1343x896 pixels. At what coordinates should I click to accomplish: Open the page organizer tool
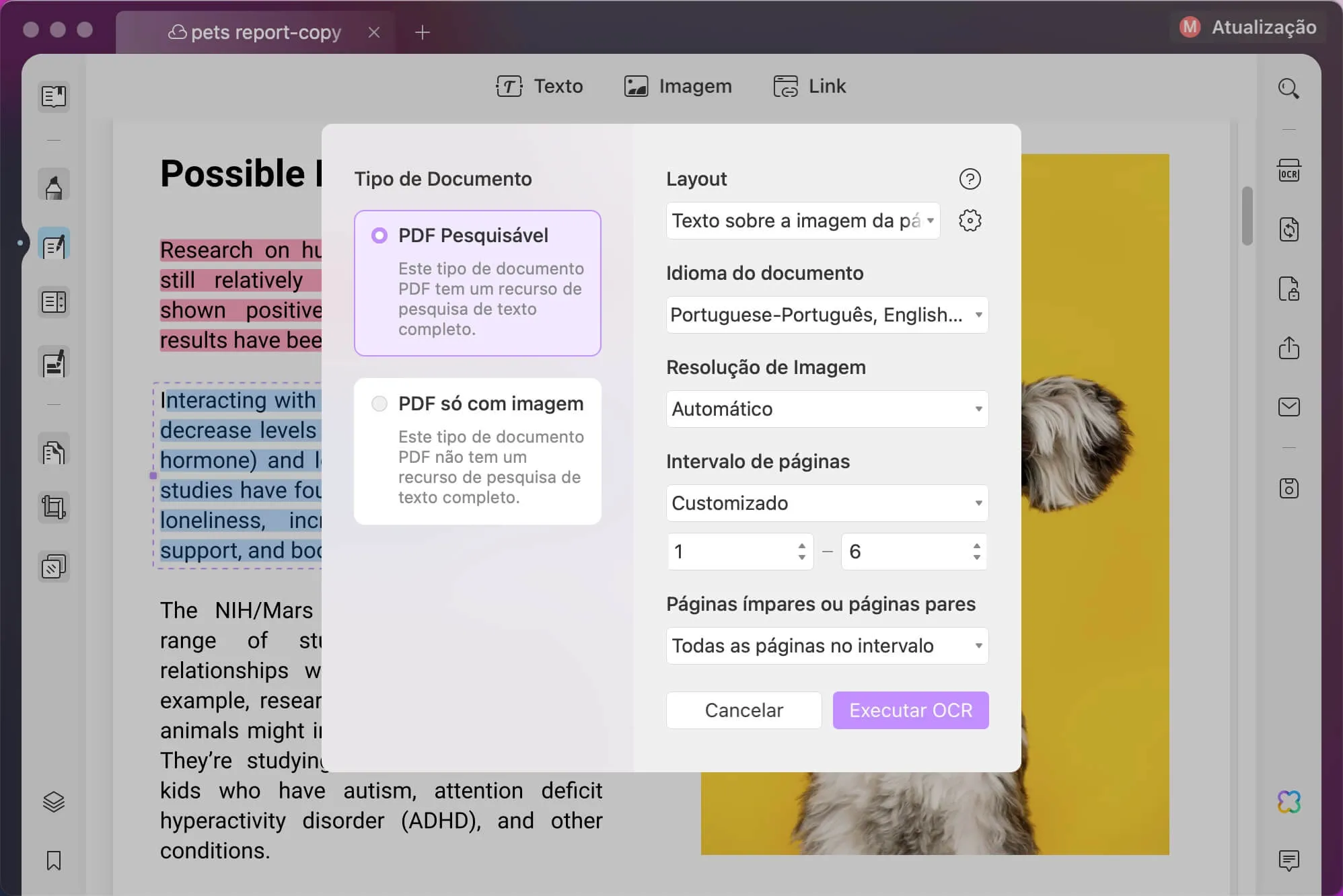(x=53, y=301)
